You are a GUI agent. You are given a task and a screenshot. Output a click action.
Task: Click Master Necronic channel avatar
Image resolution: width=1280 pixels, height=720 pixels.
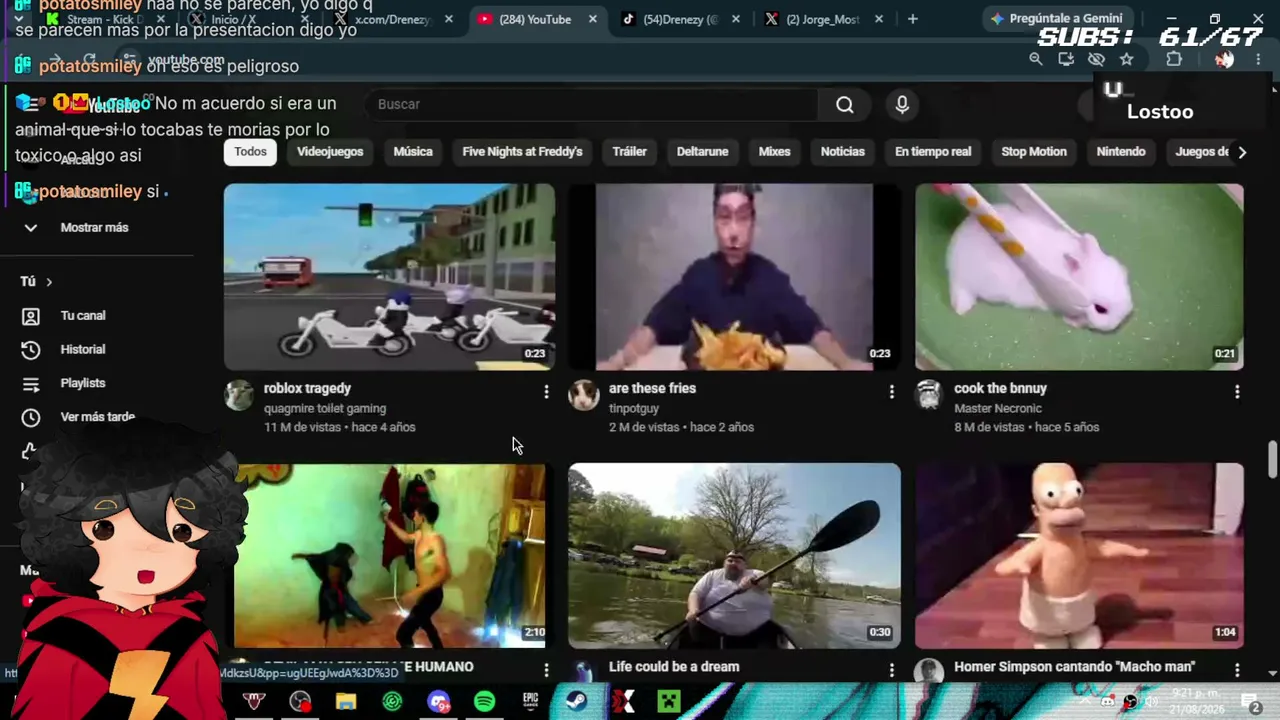[929, 395]
